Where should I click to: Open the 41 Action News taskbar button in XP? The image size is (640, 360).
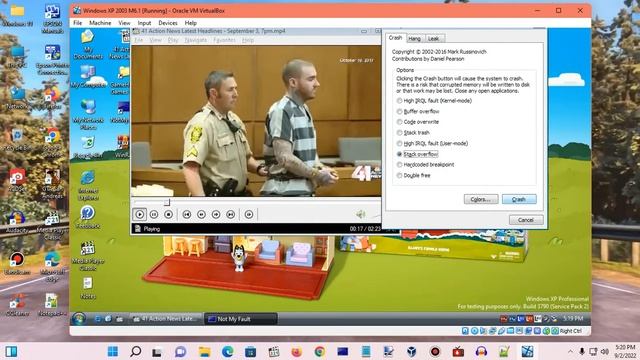pyautogui.click(x=166, y=319)
